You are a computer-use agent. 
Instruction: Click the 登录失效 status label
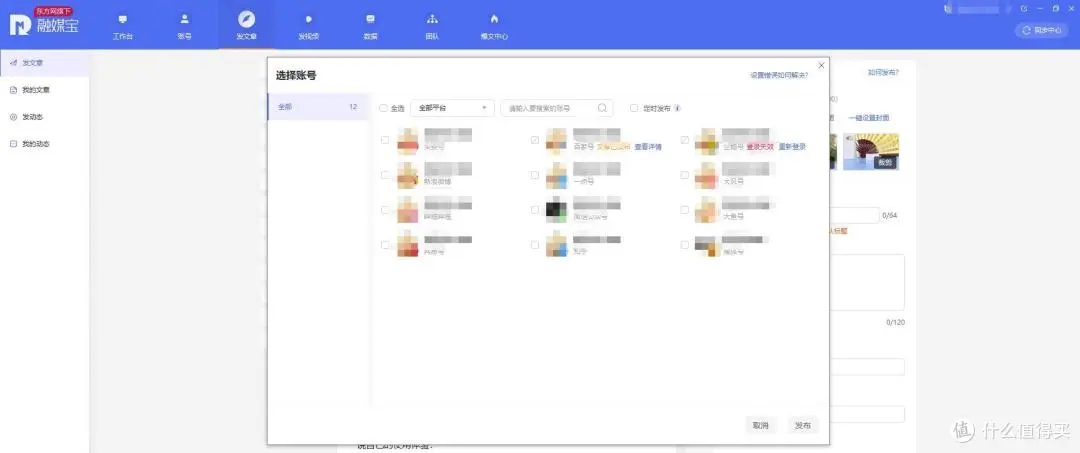pyautogui.click(x=760, y=147)
